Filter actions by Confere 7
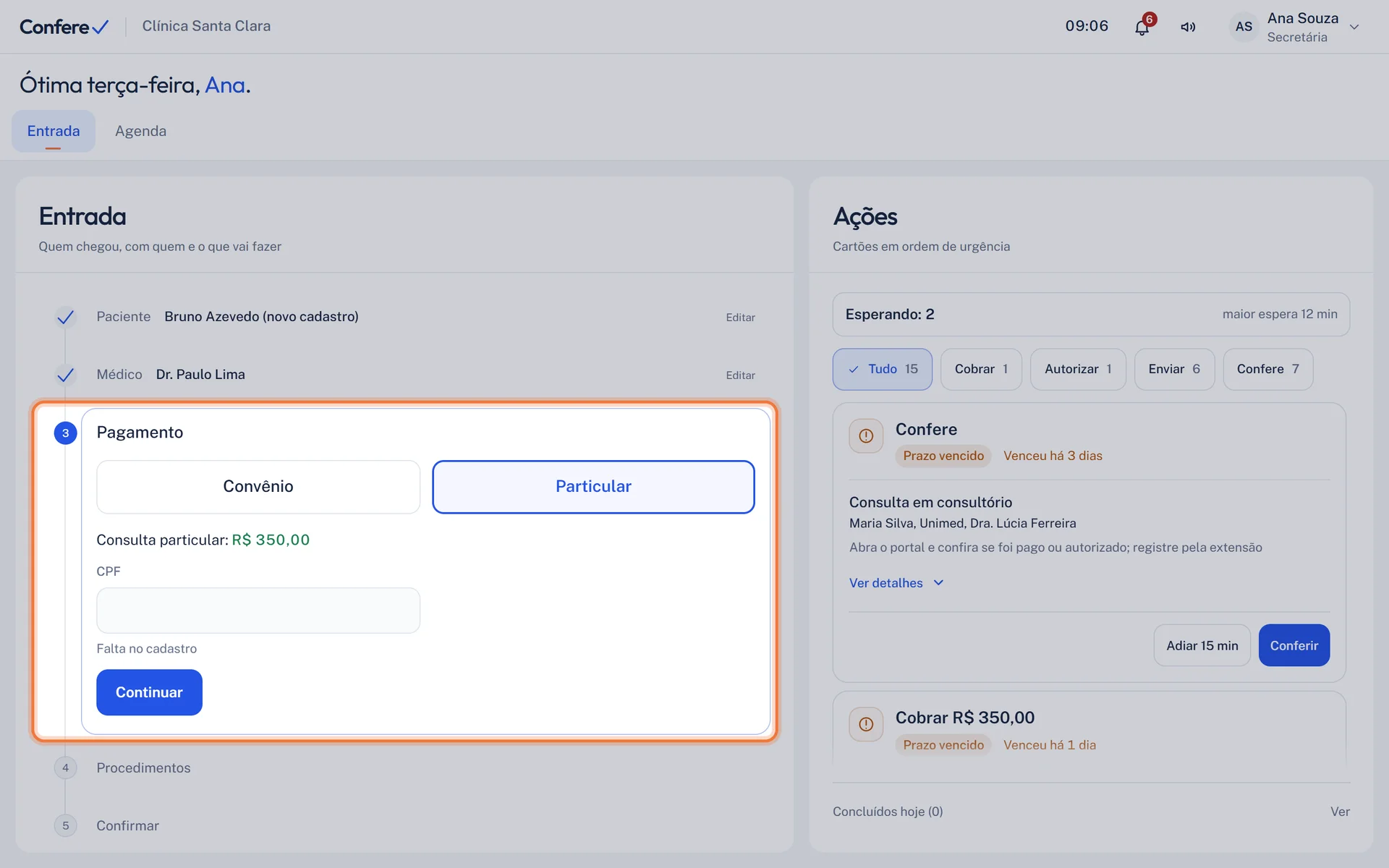This screenshot has width=1389, height=868. [1268, 369]
